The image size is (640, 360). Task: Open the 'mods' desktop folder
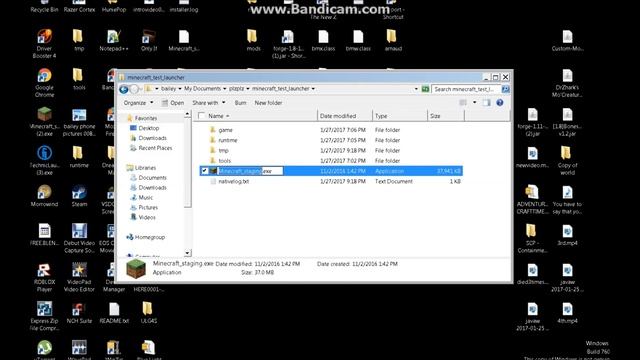[x=253, y=40]
